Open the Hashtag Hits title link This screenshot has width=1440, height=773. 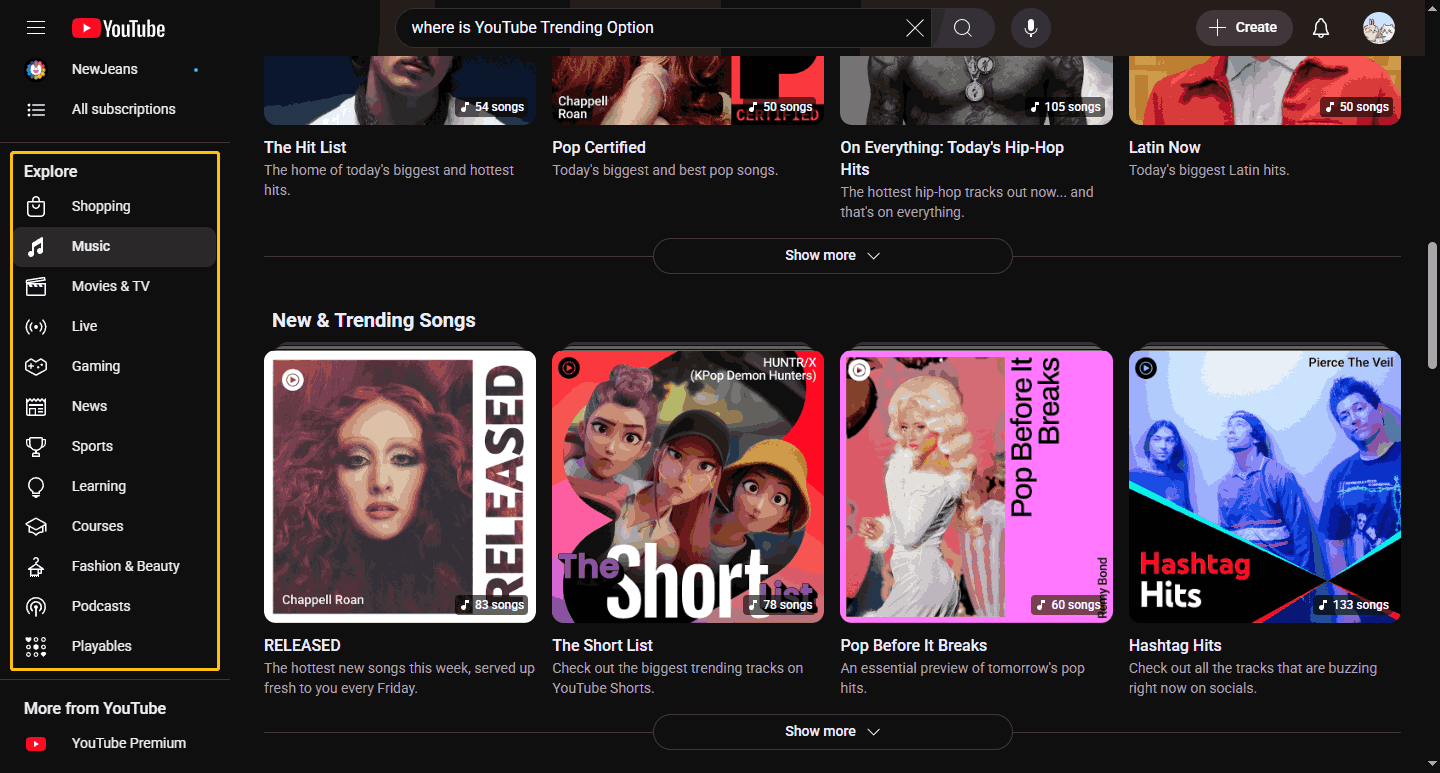tap(1175, 645)
